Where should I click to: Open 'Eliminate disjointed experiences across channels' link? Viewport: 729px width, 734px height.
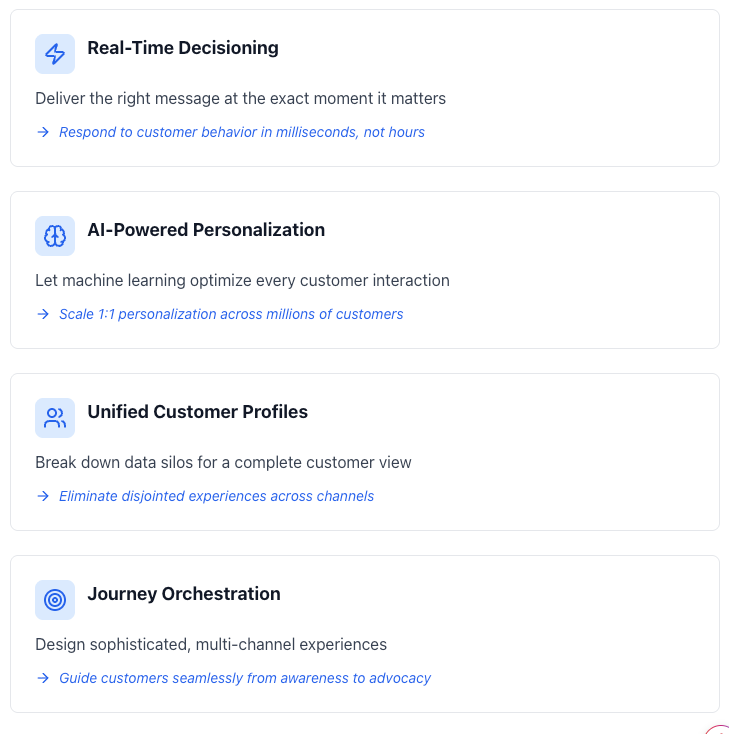coord(216,496)
